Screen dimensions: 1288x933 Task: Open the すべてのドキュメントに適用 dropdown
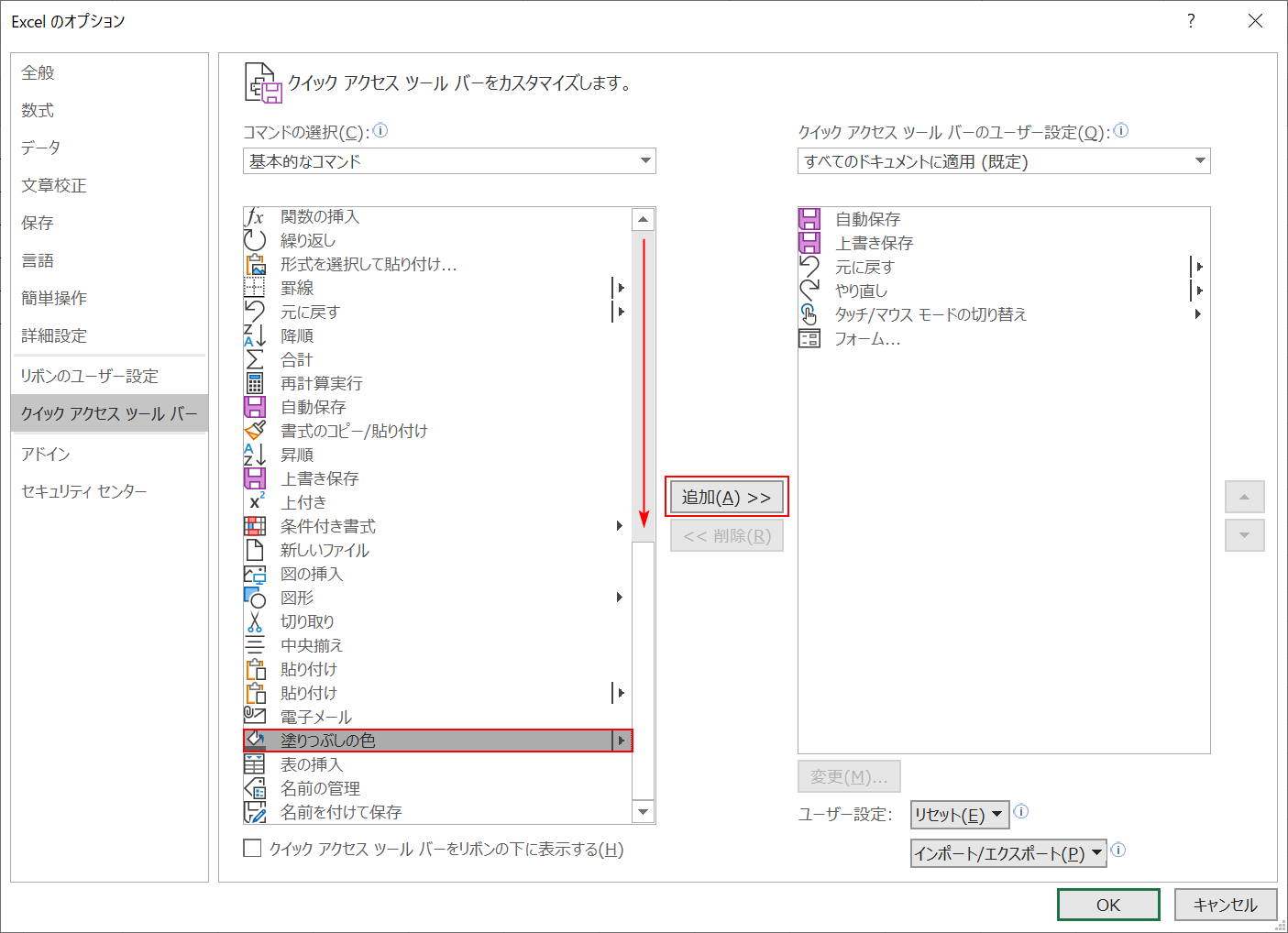click(x=1004, y=160)
